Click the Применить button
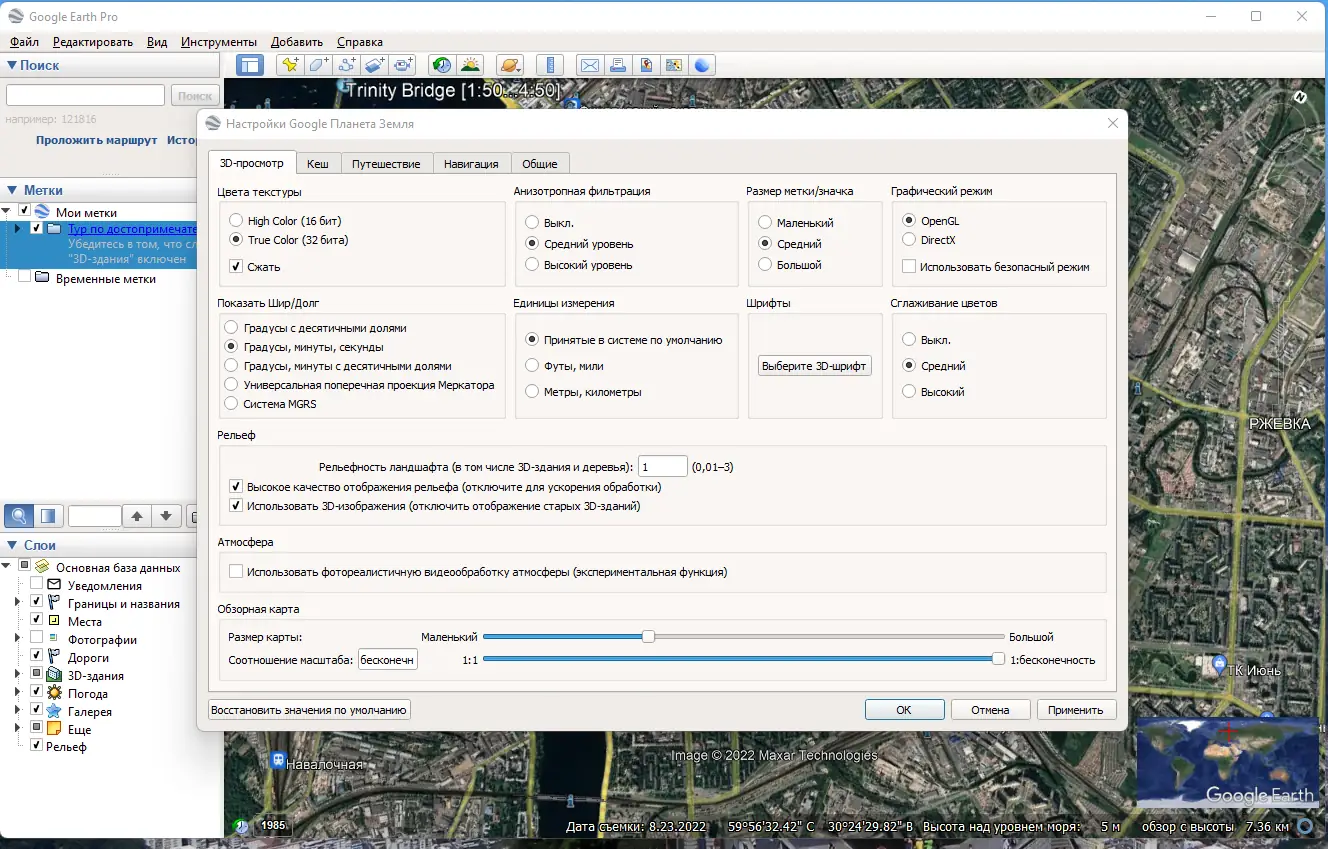 (x=1076, y=710)
